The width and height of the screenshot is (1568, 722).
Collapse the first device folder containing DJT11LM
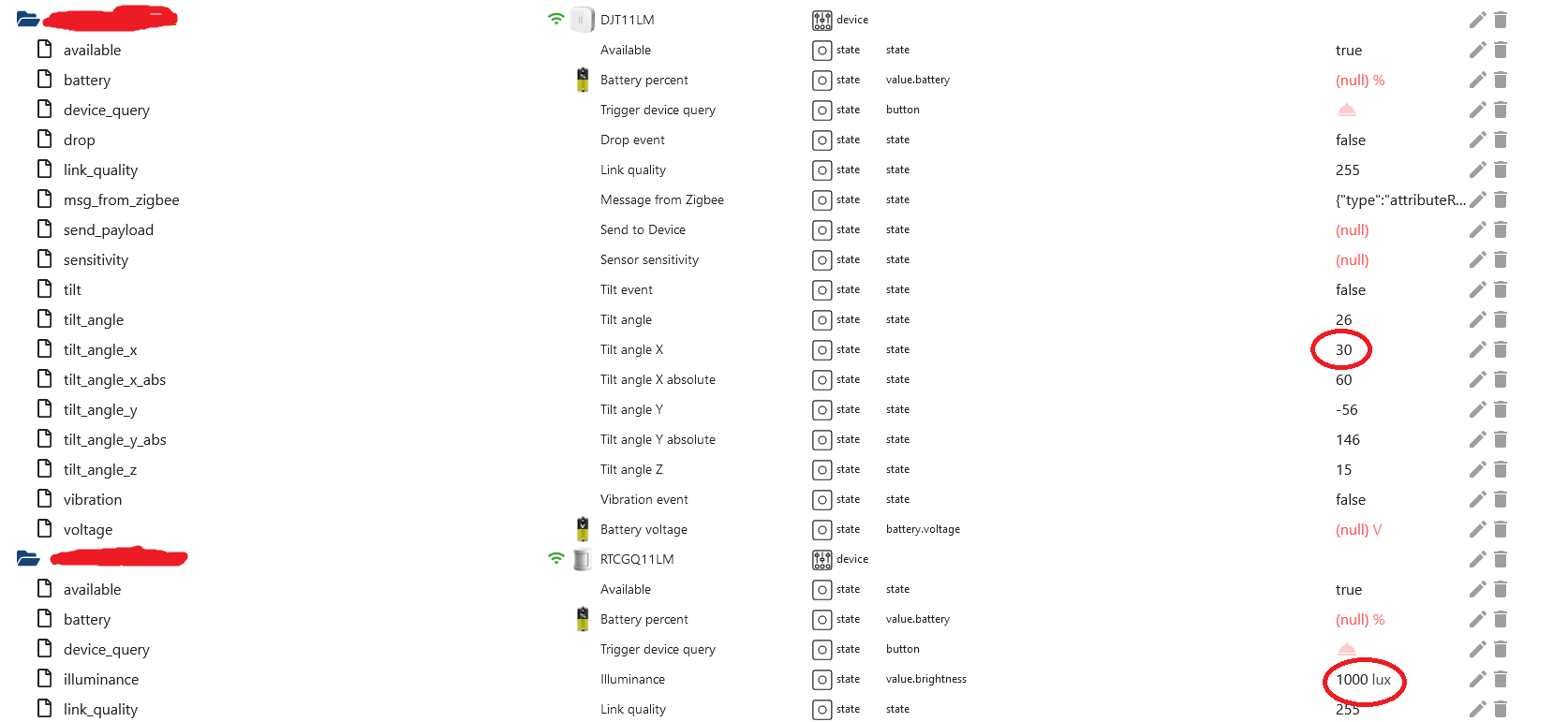pyautogui.click(x=27, y=19)
